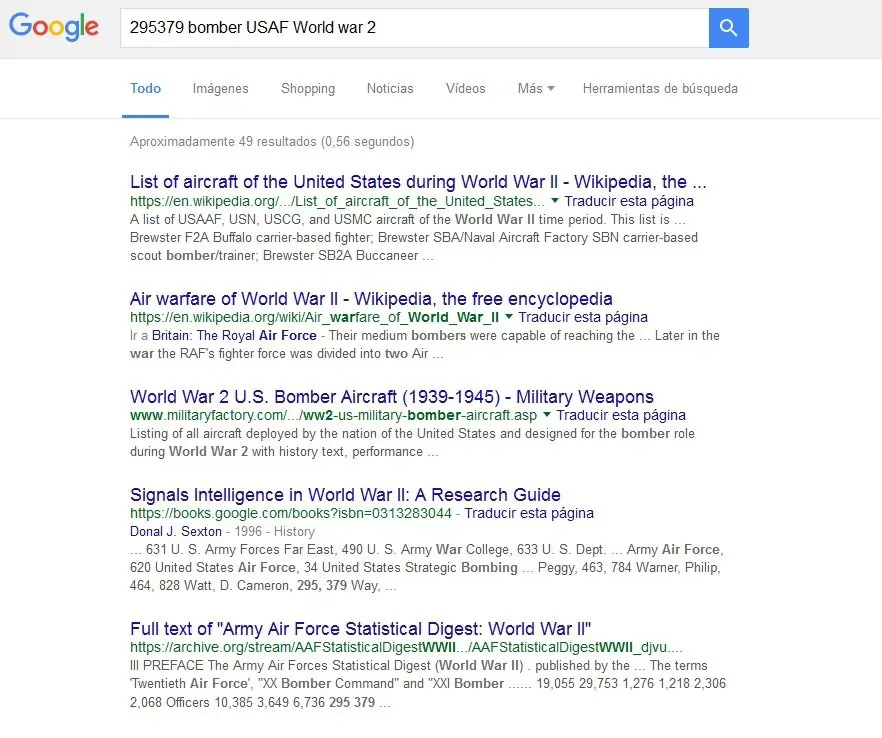882x738 pixels.
Task: Click the books.google.com isbn URL text
Action: pos(291,513)
